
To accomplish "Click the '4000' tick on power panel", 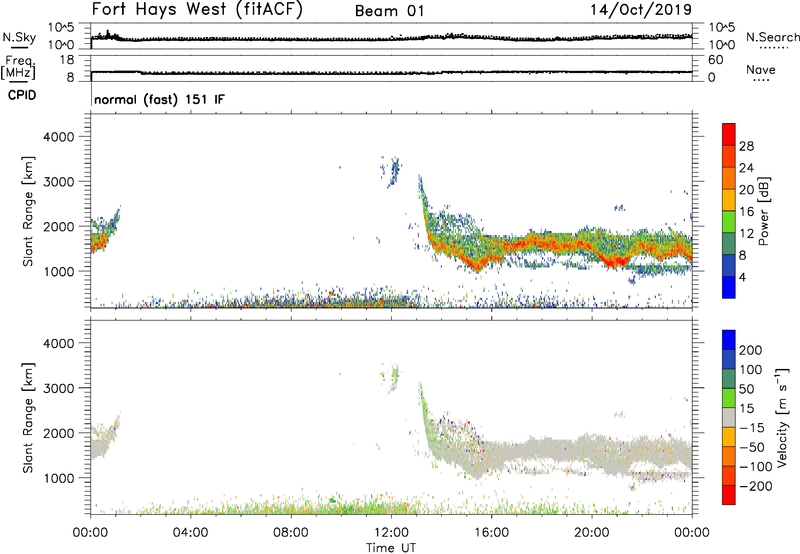I will tap(58, 137).
